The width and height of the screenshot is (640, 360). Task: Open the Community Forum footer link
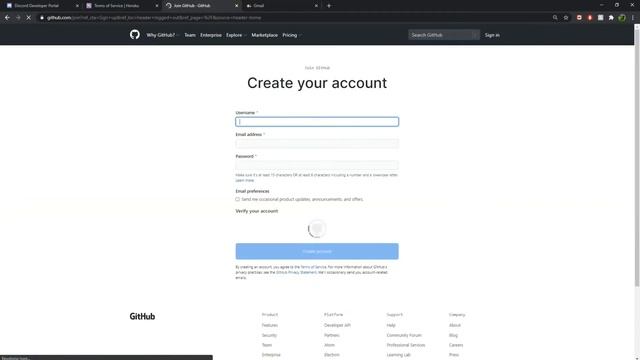(x=404, y=335)
